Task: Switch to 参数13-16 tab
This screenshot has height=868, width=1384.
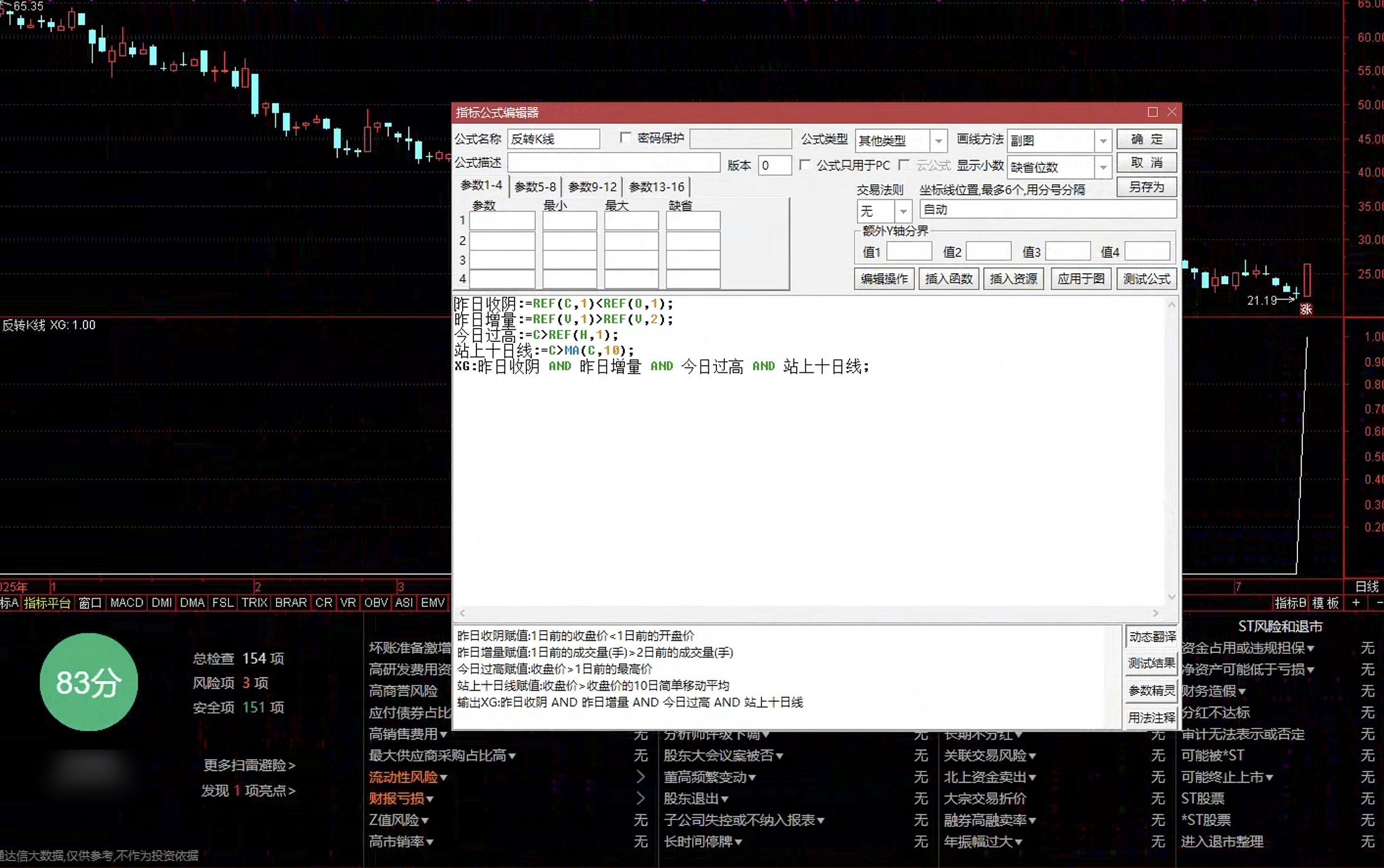Action: (656, 187)
